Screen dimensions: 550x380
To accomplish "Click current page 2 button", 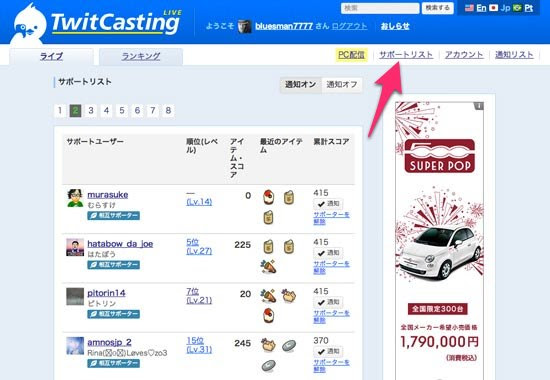I will point(75,111).
